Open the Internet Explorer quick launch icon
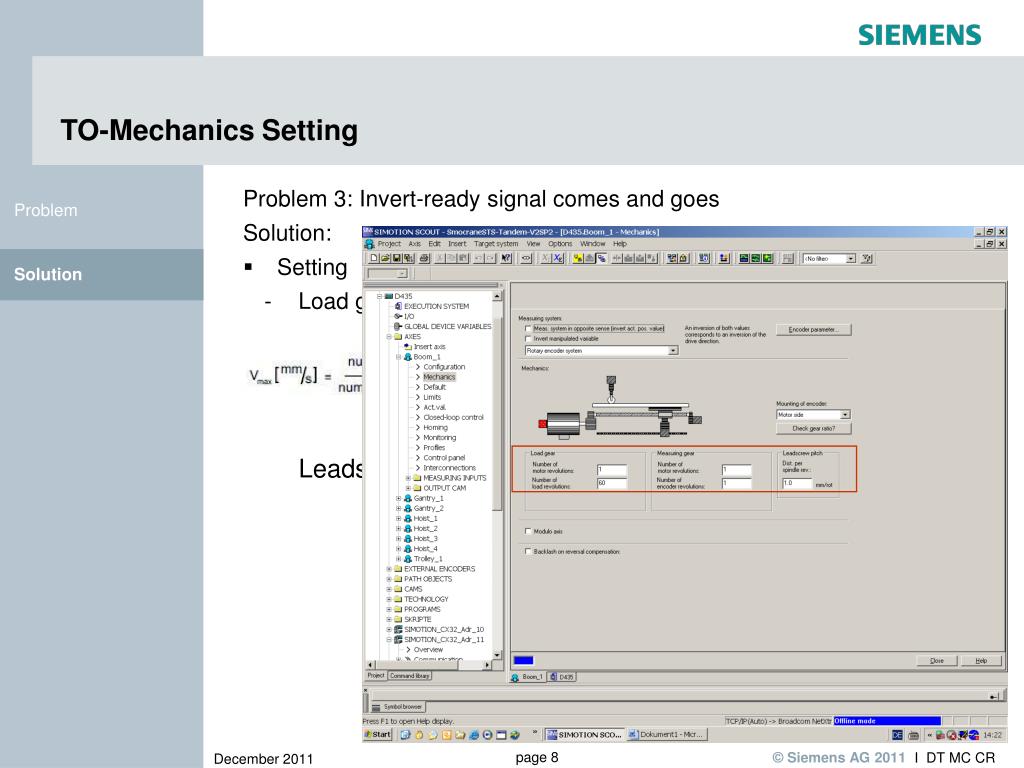The image size is (1024, 768). 473,735
